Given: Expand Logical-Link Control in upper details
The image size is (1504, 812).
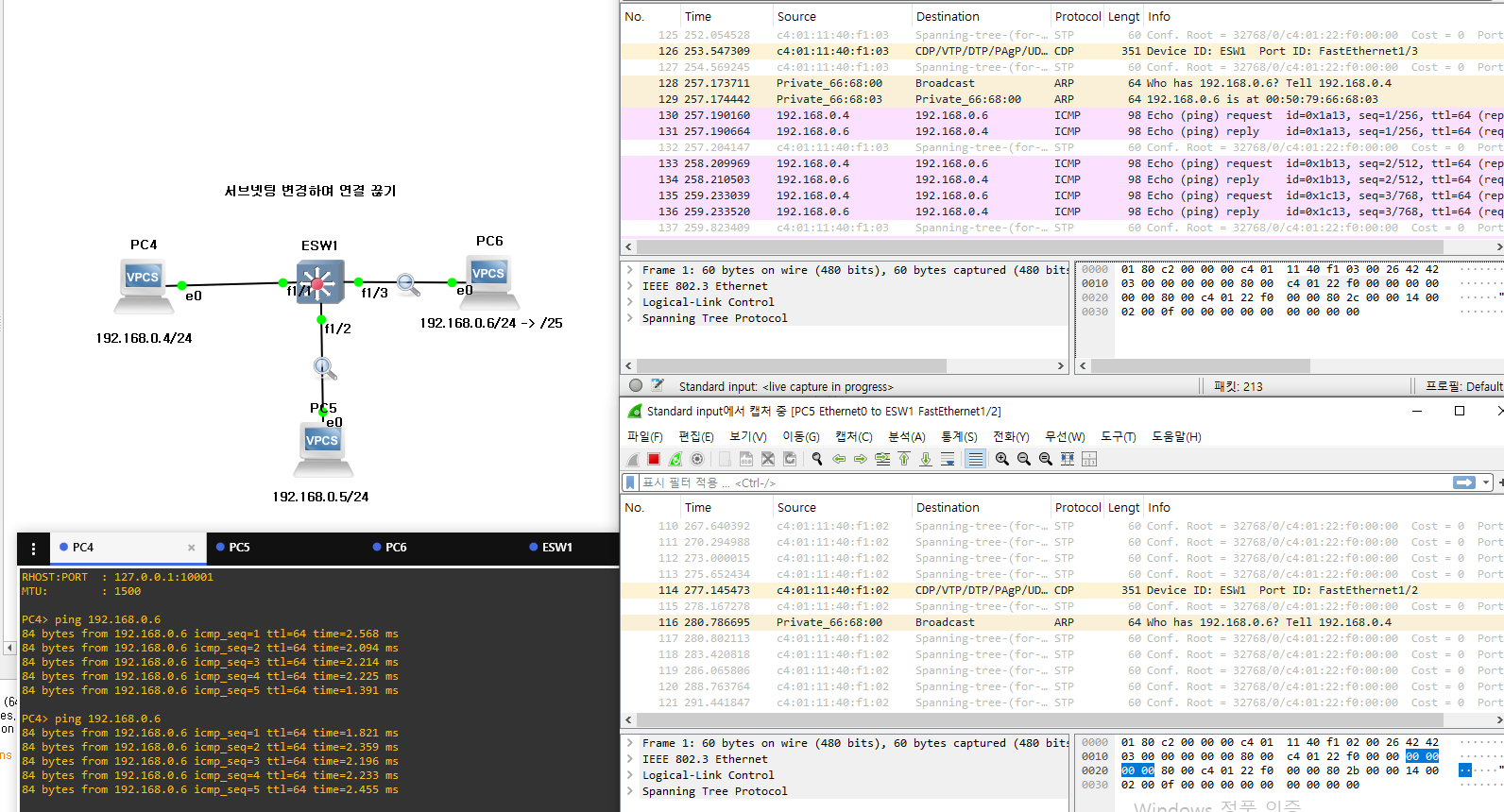Looking at the screenshot, I should [x=630, y=302].
